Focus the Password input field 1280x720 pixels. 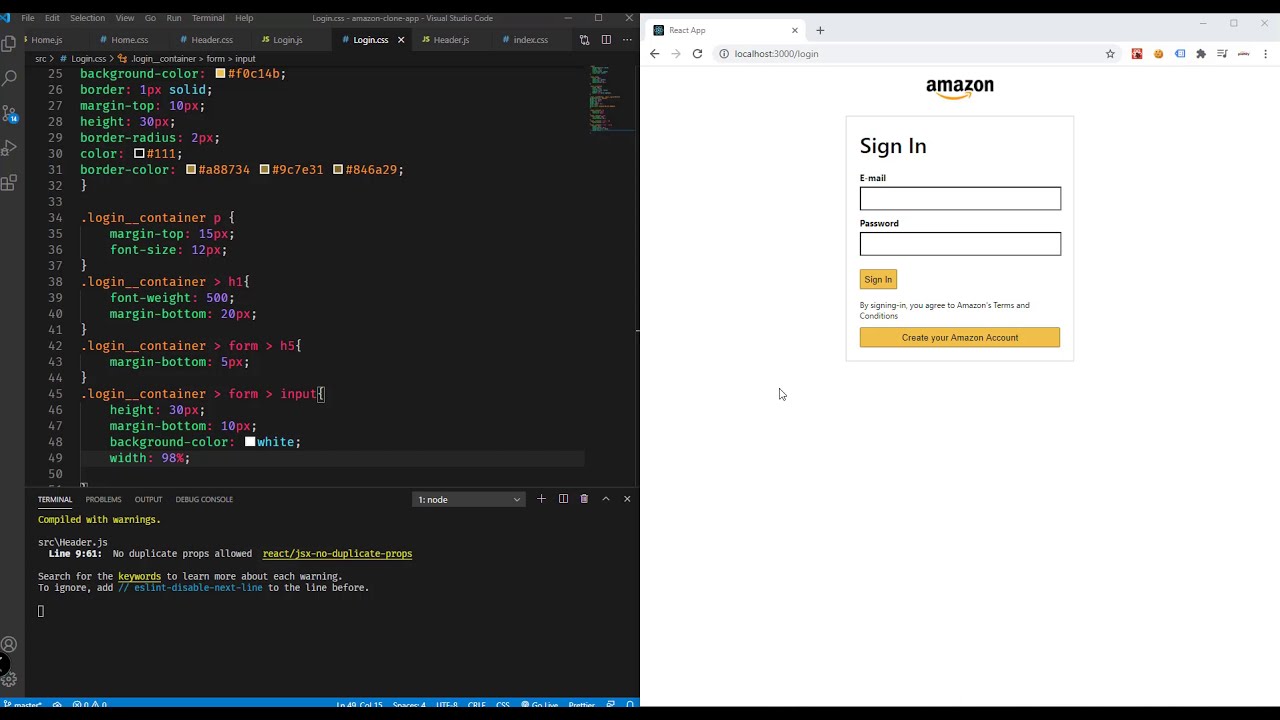tap(960, 244)
